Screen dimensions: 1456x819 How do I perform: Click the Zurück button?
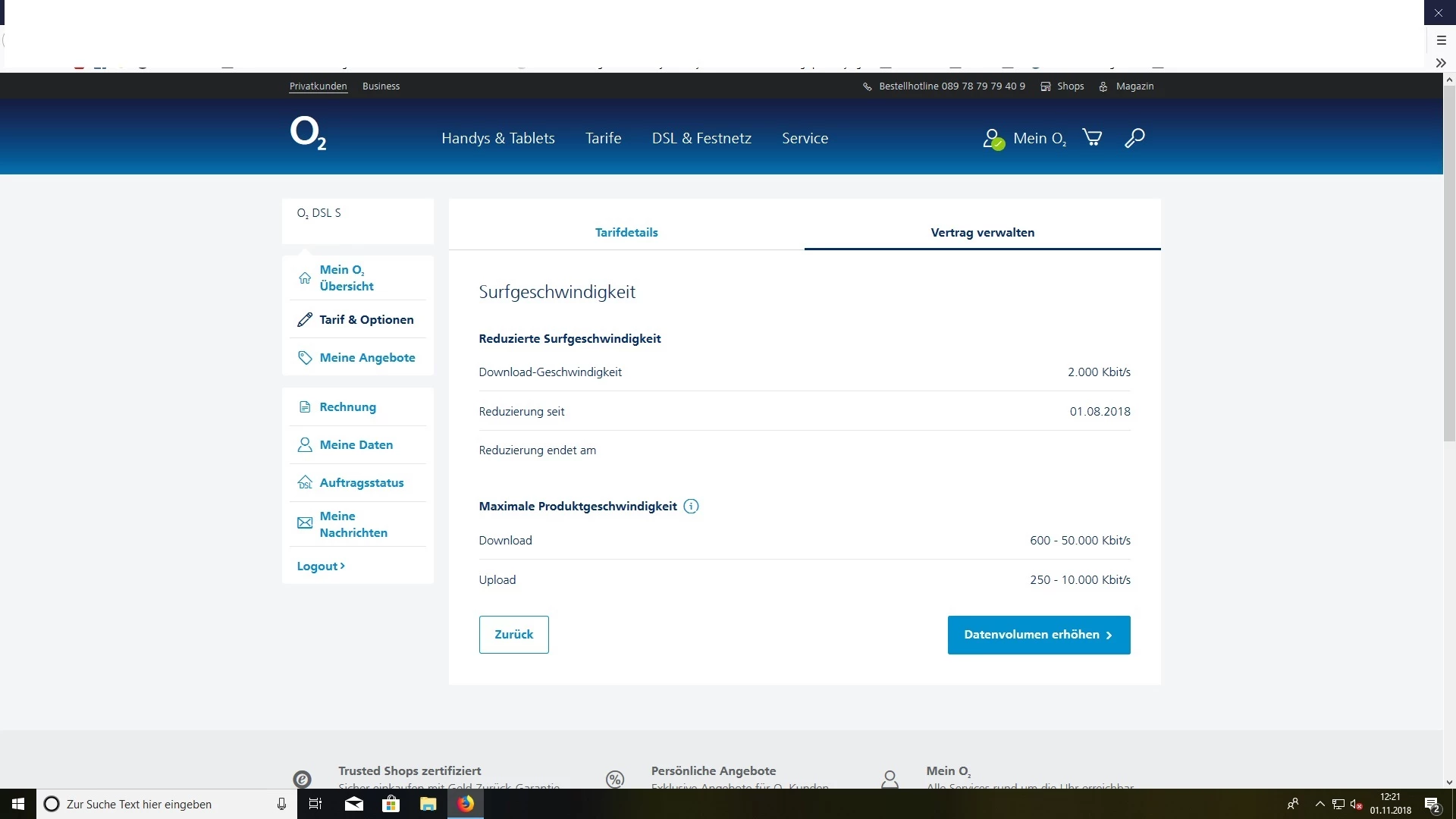click(513, 635)
